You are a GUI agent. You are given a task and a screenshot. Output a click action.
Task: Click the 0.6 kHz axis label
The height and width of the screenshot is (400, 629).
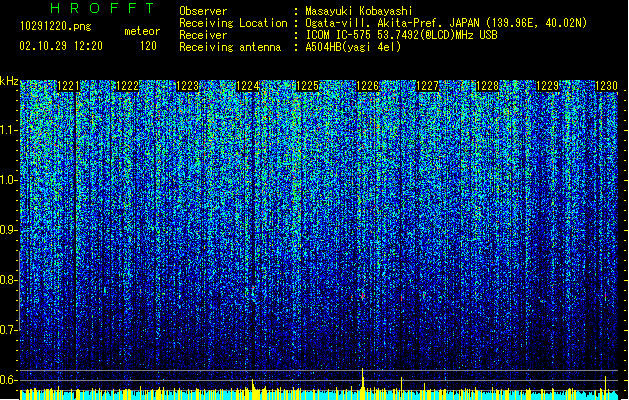tap(8, 380)
